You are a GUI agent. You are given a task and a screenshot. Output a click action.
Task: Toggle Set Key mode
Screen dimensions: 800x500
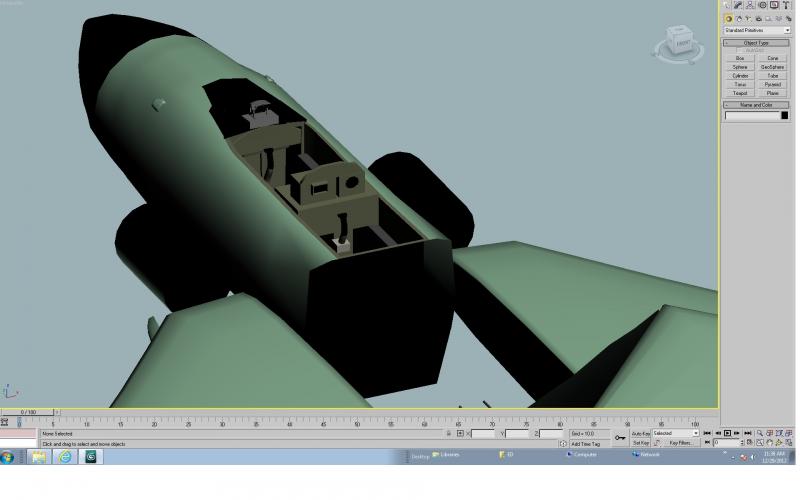tap(641, 443)
